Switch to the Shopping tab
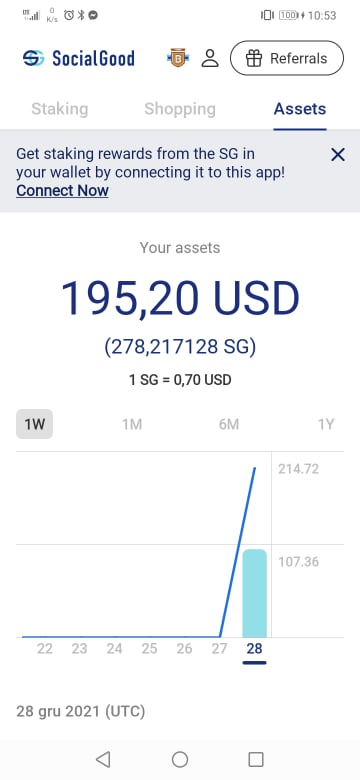The image size is (360, 780). (x=180, y=109)
